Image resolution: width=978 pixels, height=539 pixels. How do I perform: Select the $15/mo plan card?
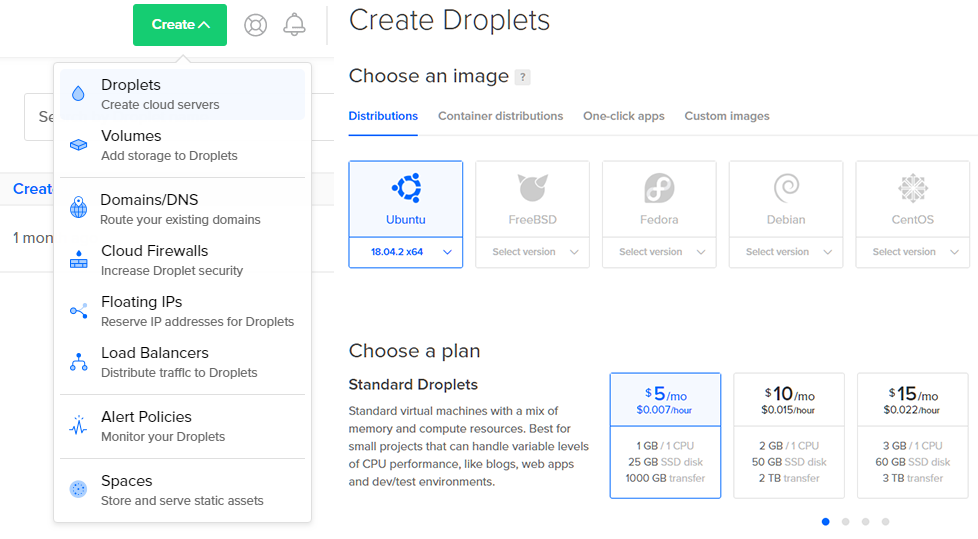pyautogui.click(x=913, y=435)
